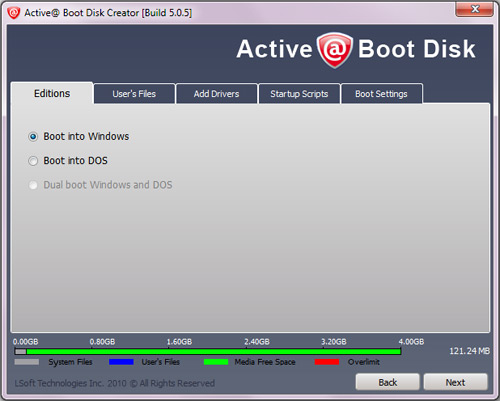Click the 4.00GB scale label

tap(411, 342)
